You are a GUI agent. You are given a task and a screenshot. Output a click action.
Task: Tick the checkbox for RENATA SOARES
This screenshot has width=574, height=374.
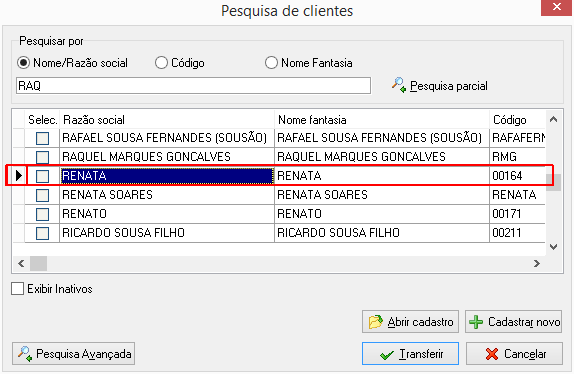pyautogui.click(x=42, y=195)
